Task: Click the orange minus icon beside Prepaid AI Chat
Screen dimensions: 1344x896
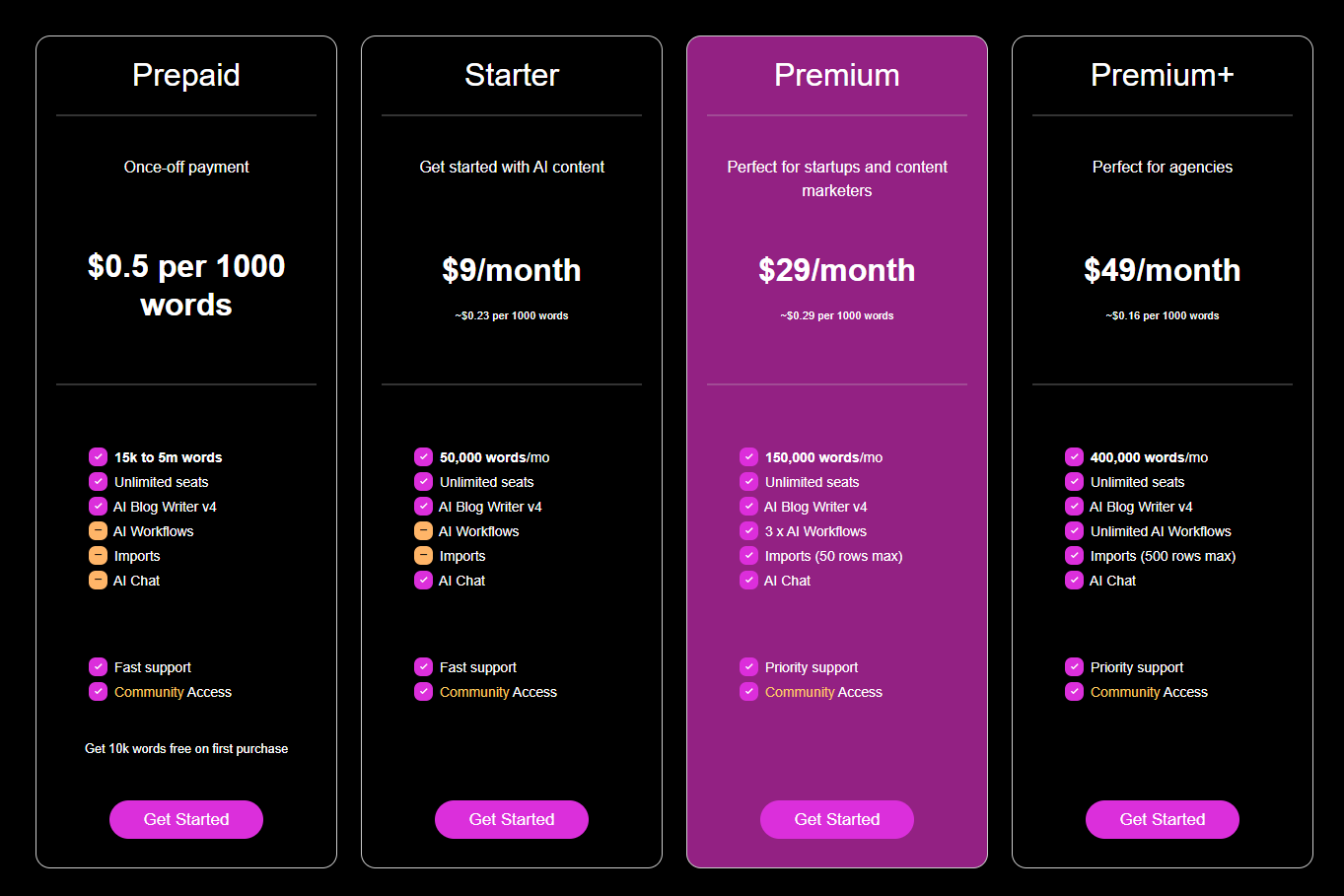Action: 98,580
